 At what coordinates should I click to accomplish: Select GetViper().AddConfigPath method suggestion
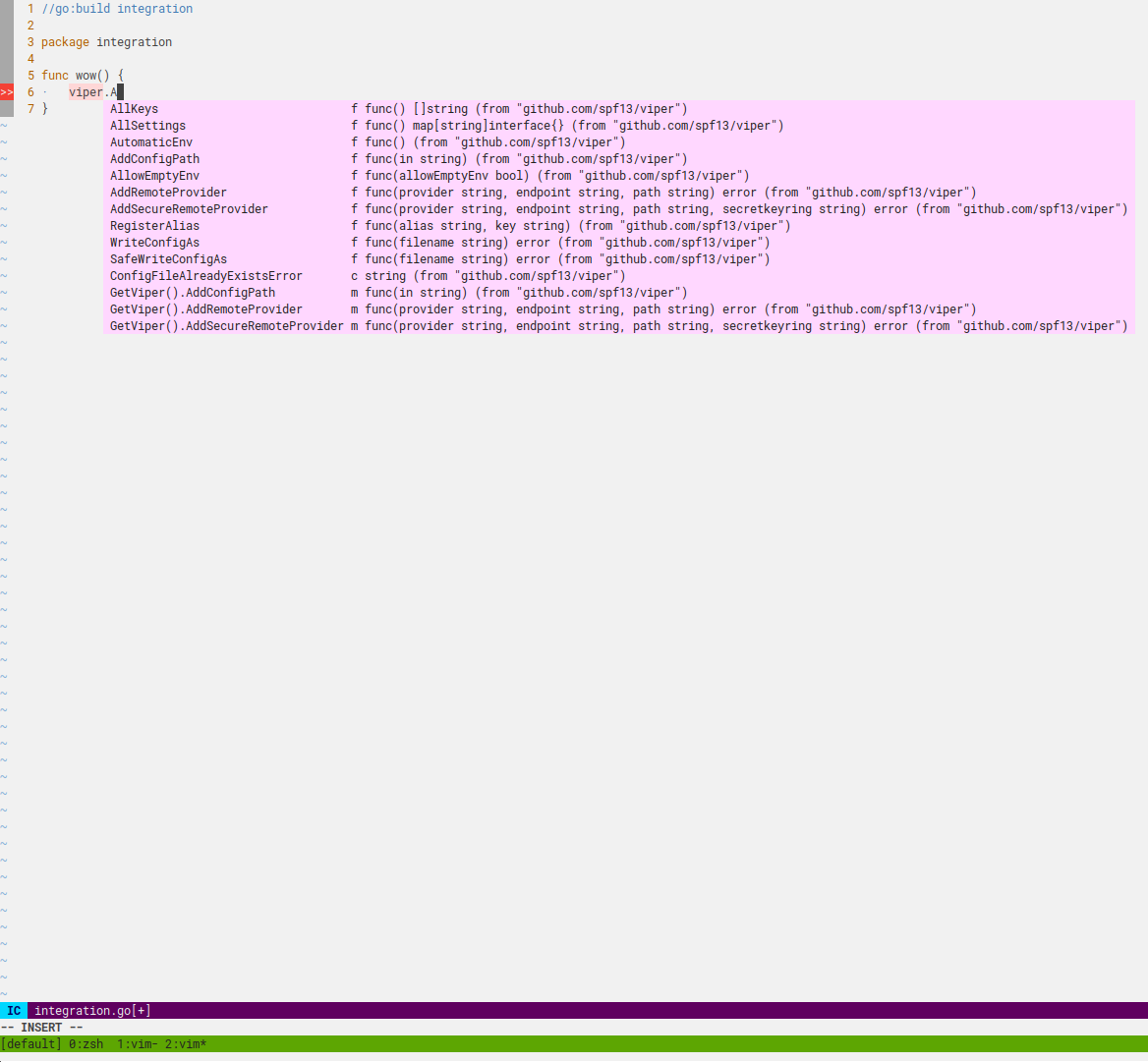[618, 293]
